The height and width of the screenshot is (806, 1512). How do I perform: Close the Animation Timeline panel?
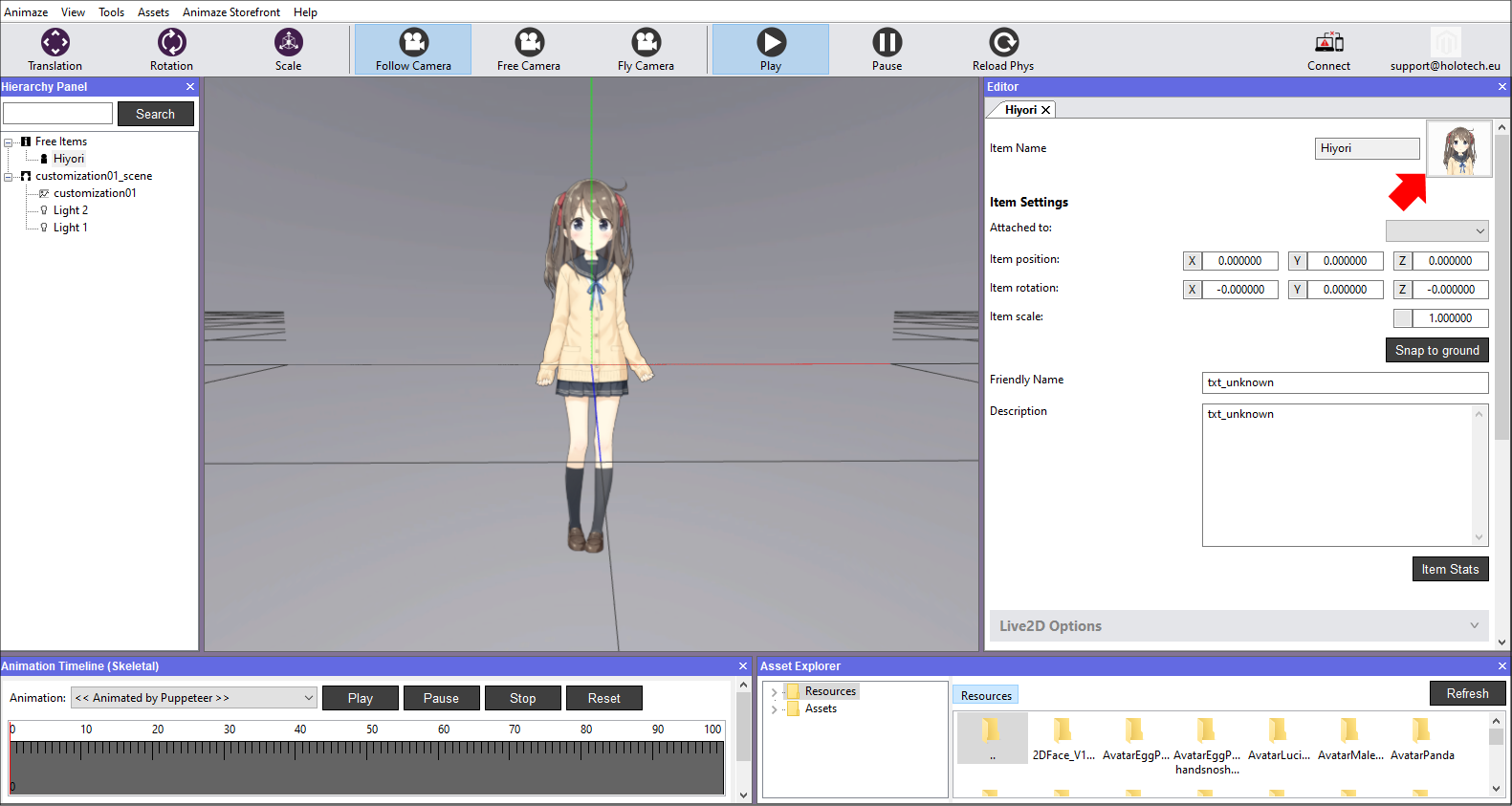(743, 666)
